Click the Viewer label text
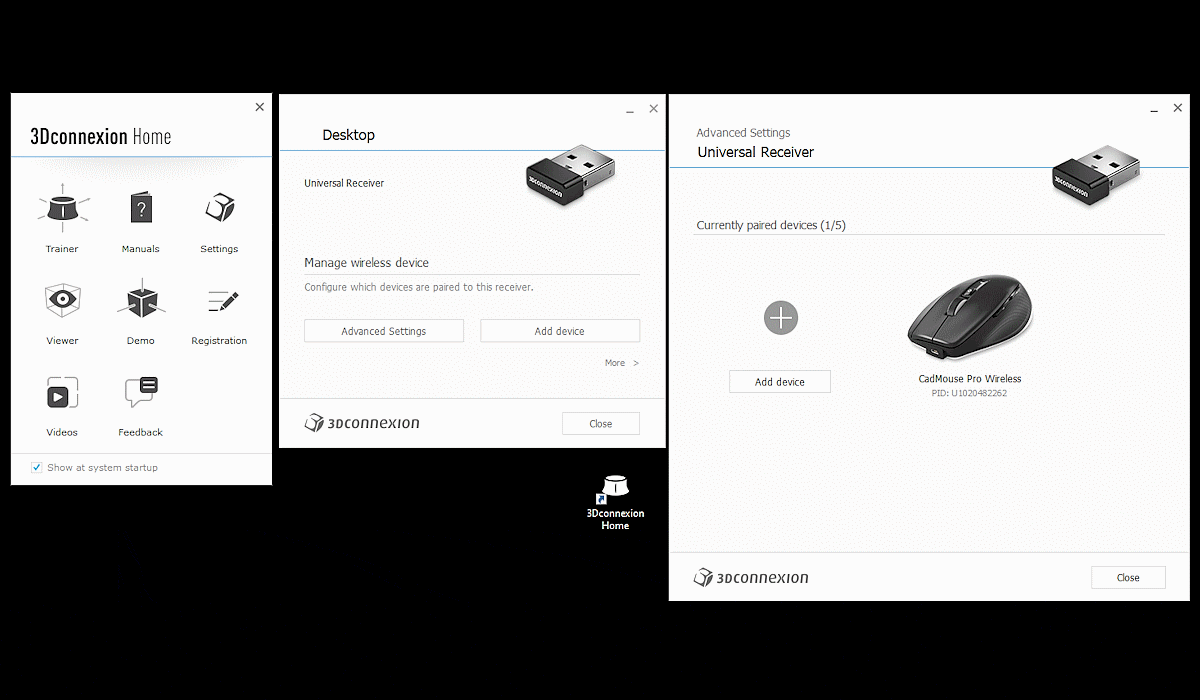1200x700 pixels. click(x=62, y=341)
